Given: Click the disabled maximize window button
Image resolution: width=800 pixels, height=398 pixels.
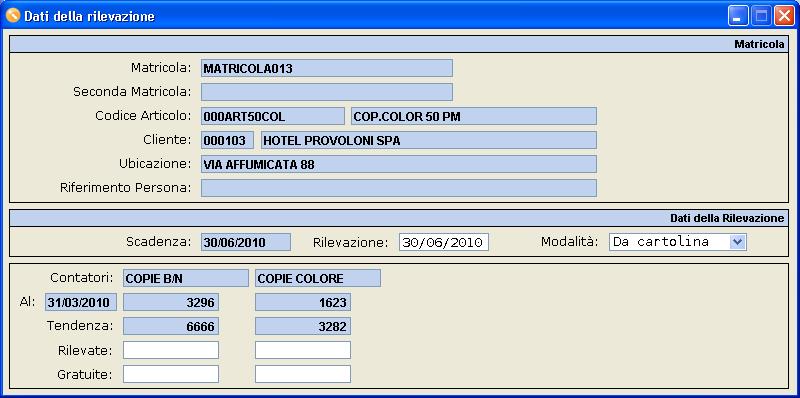Looking at the screenshot, I should click(x=761, y=16).
